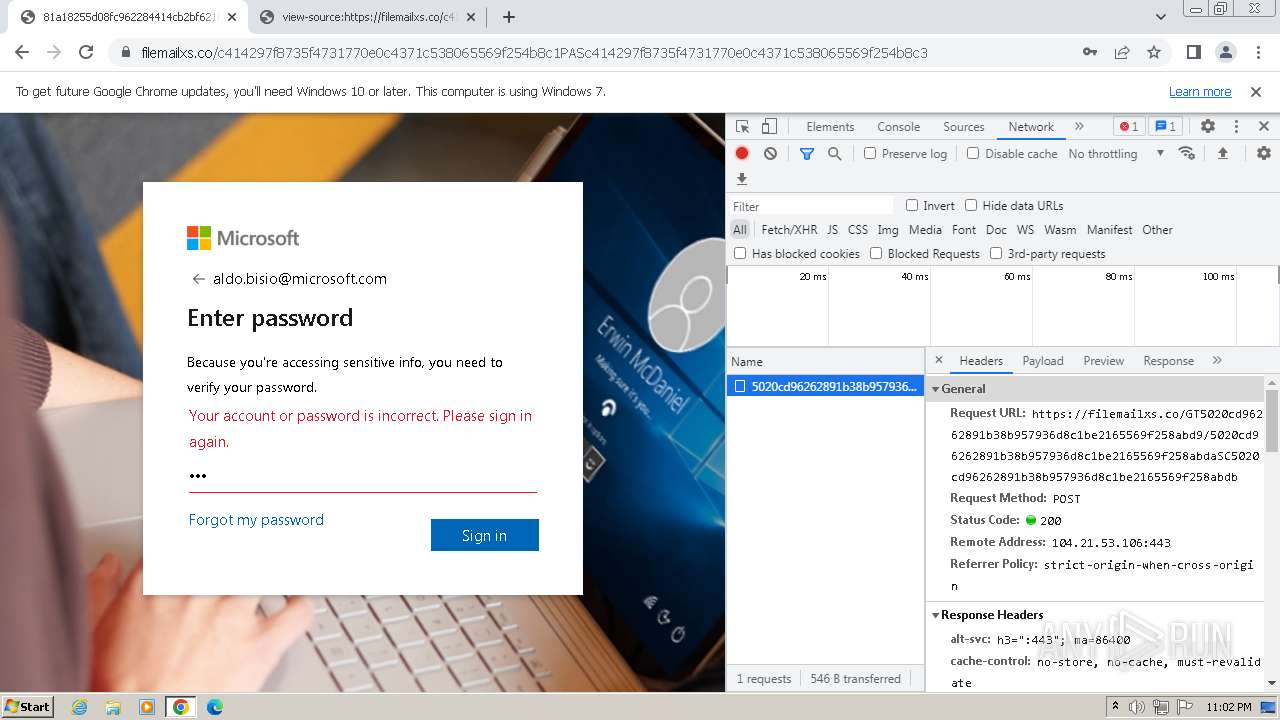1280x720 pixels.
Task: Collapse the Response Headers section
Action: [936, 615]
